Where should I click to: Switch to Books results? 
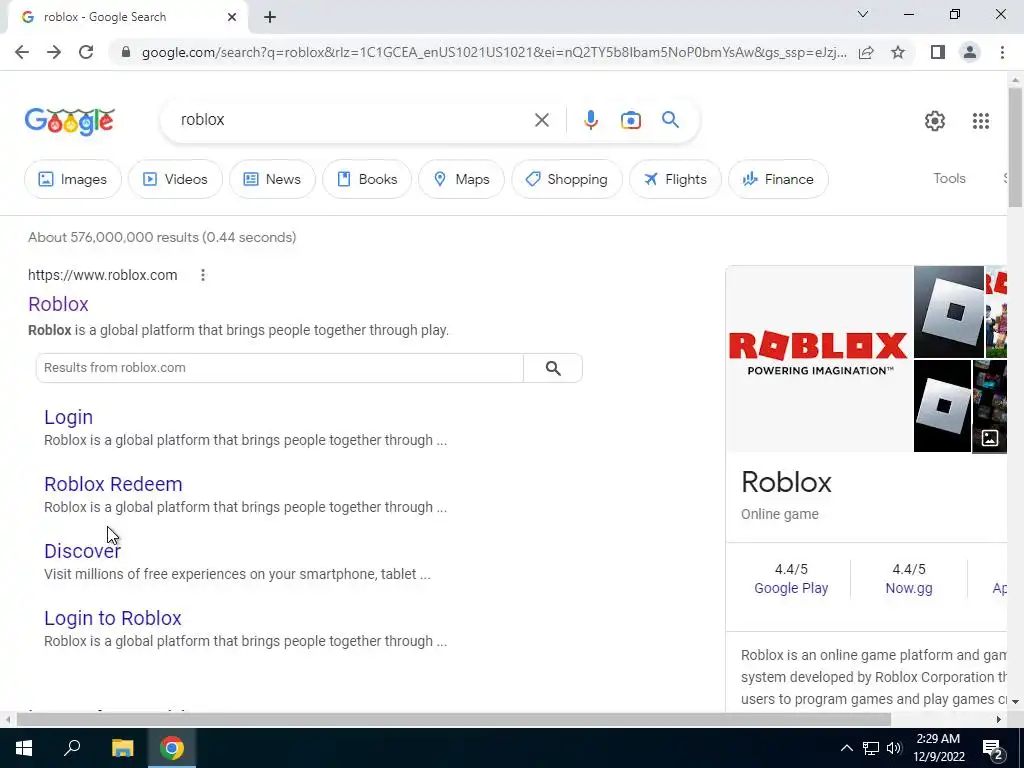(x=367, y=179)
